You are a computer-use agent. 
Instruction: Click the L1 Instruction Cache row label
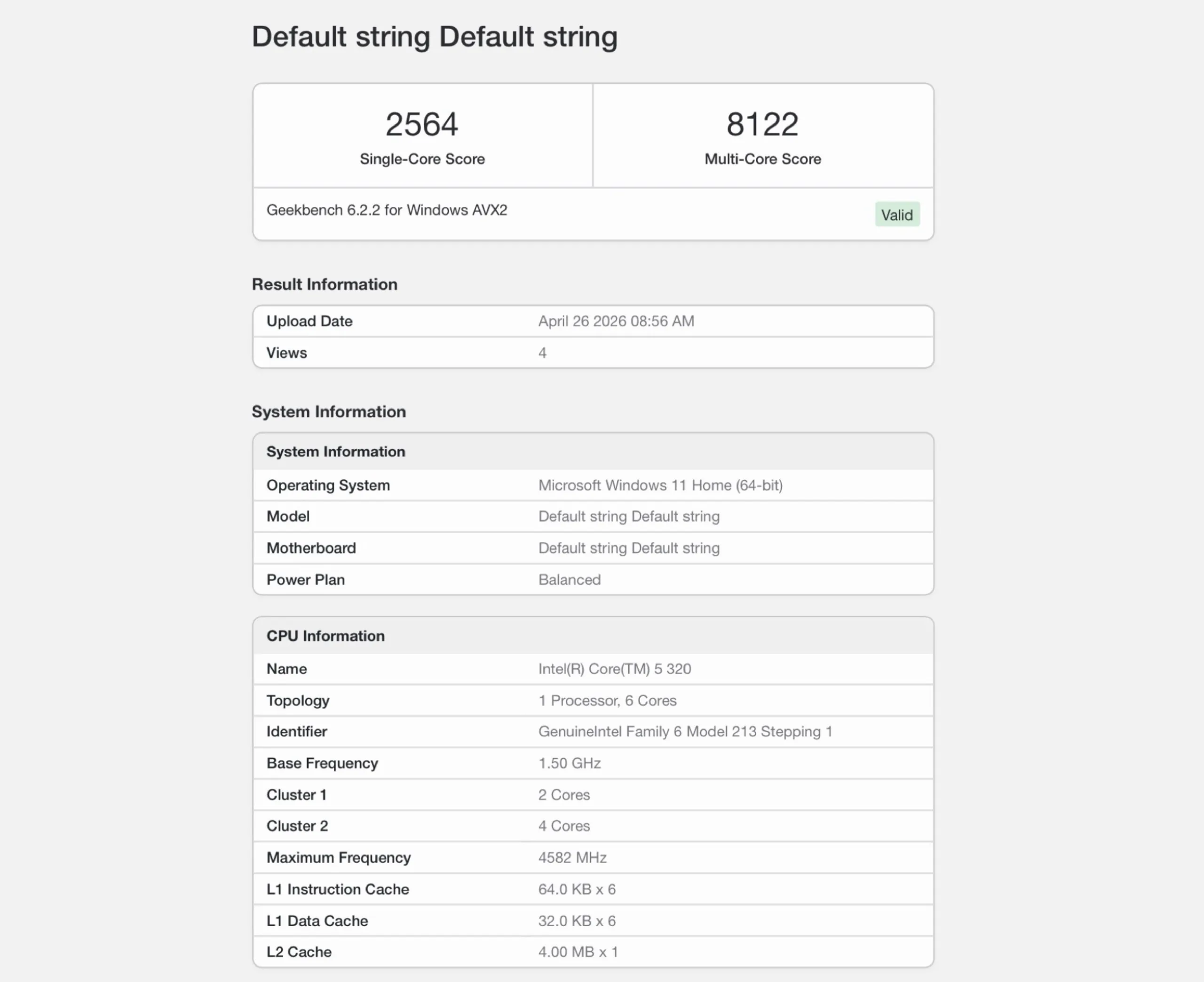pos(338,890)
